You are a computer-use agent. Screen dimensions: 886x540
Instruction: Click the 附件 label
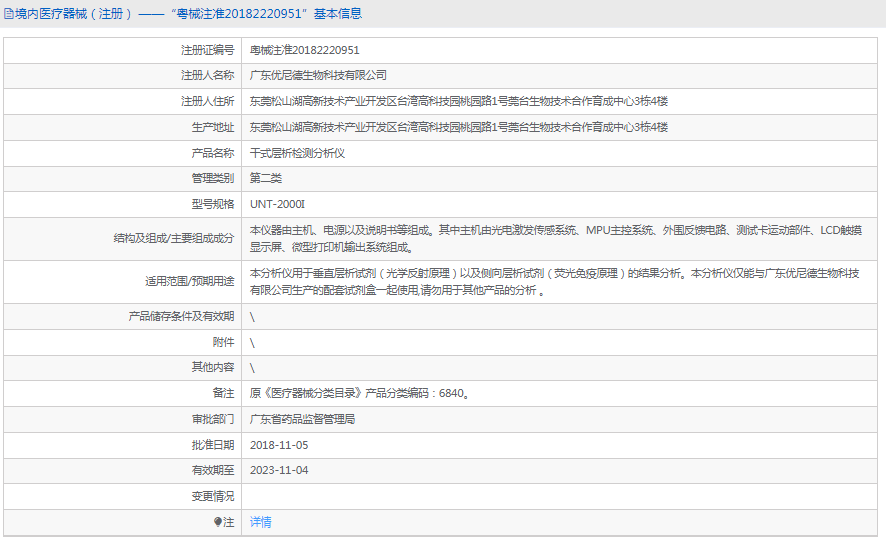pos(223,342)
